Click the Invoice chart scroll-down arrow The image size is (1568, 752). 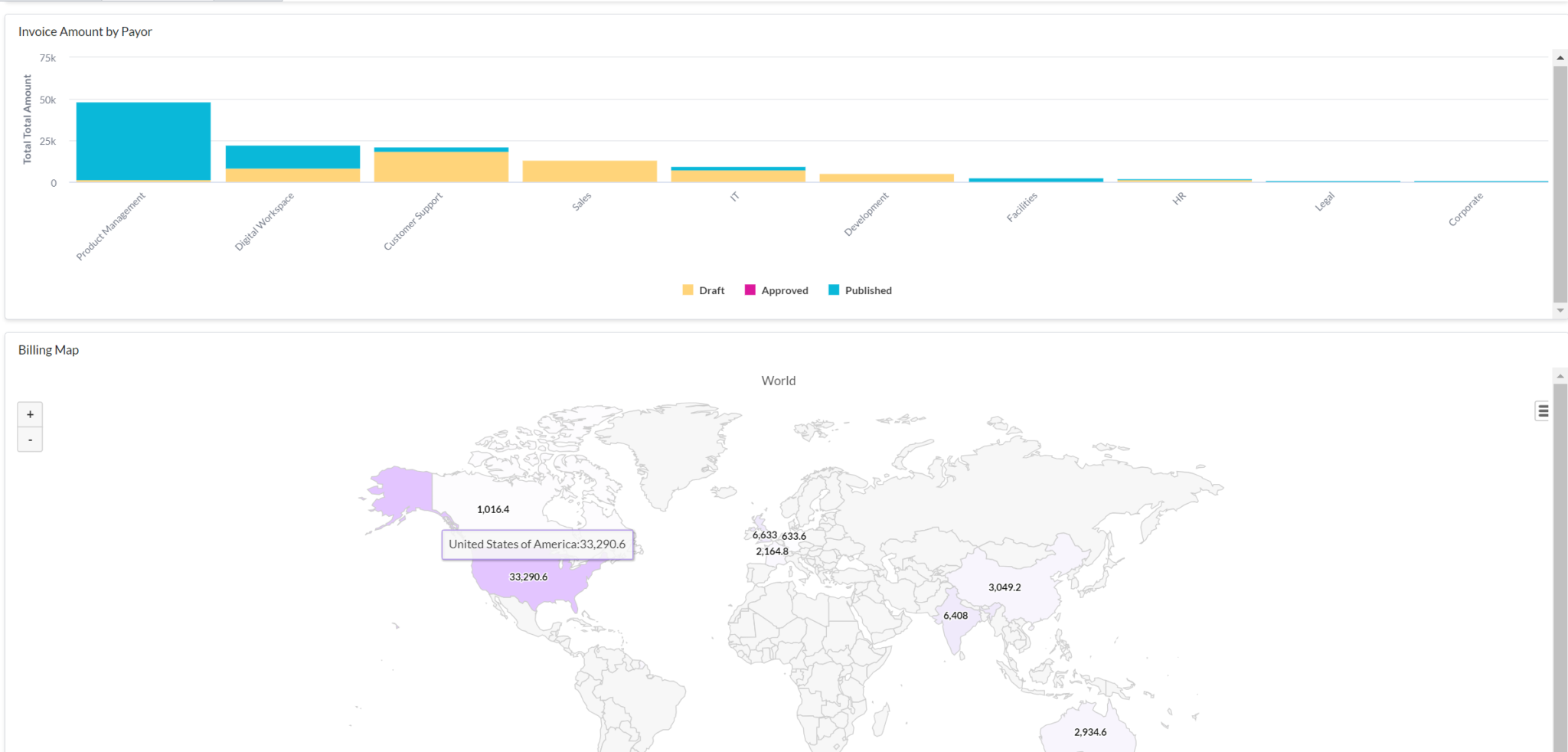(x=1560, y=310)
